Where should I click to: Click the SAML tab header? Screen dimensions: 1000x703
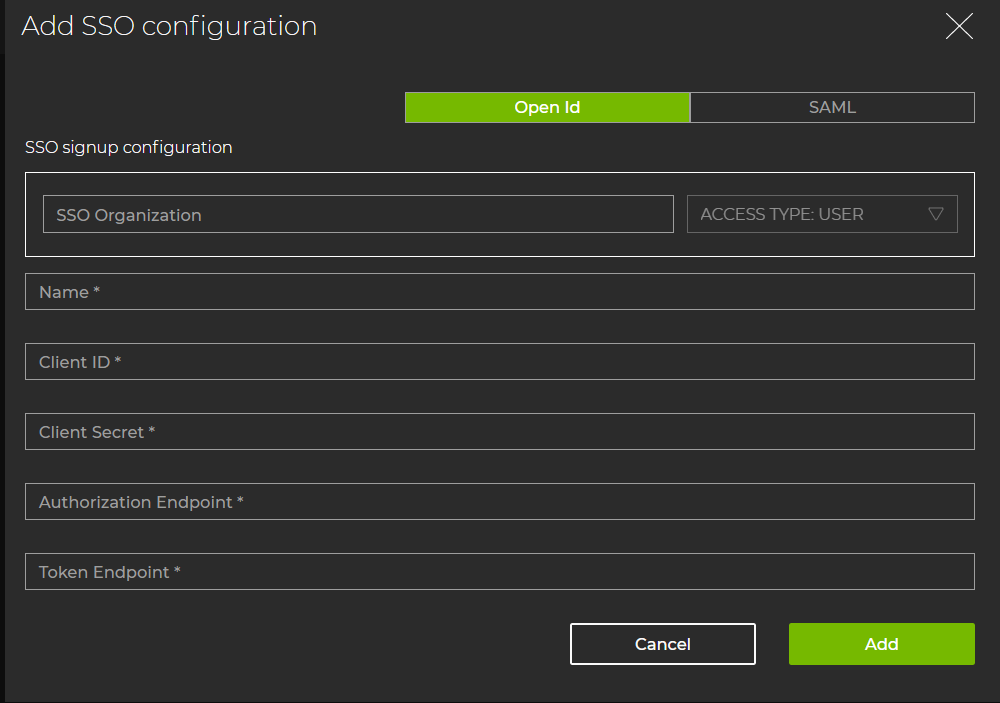pyautogui.click(x=832, y=107)
